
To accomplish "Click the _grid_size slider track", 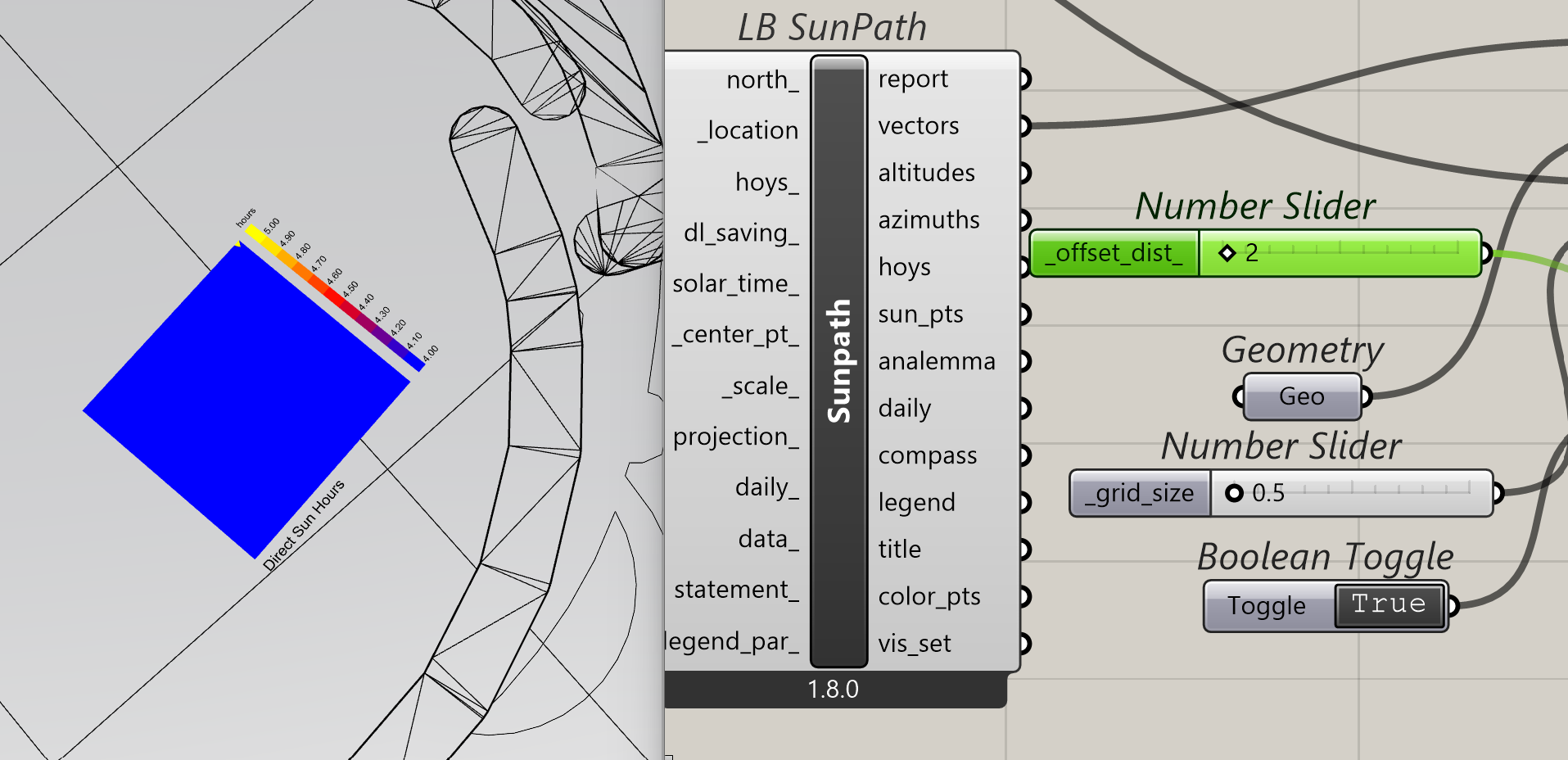I will pyautogui.click(x=1351, y=493).
